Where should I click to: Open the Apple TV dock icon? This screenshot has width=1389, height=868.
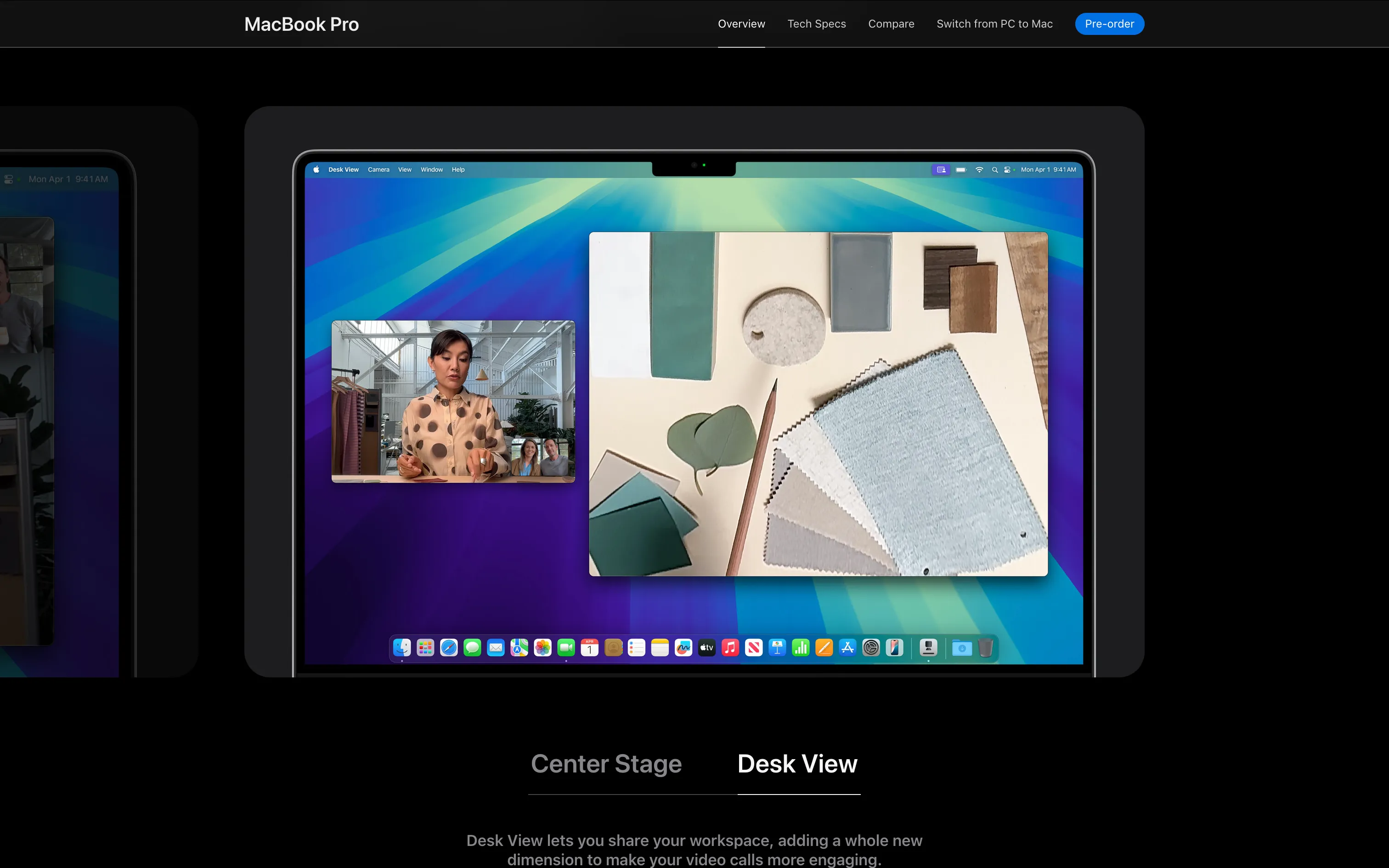coord(706,648)
